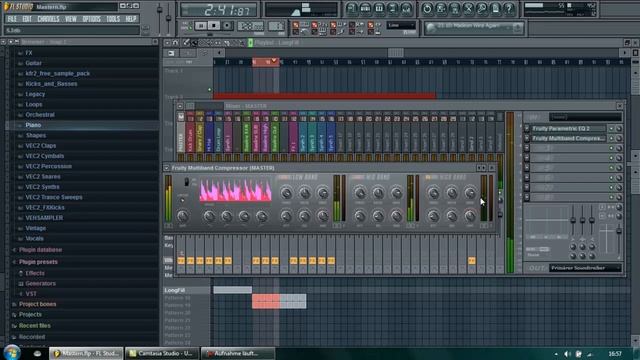
Task: Click the Windows Start button
Action: click(12, 353)
